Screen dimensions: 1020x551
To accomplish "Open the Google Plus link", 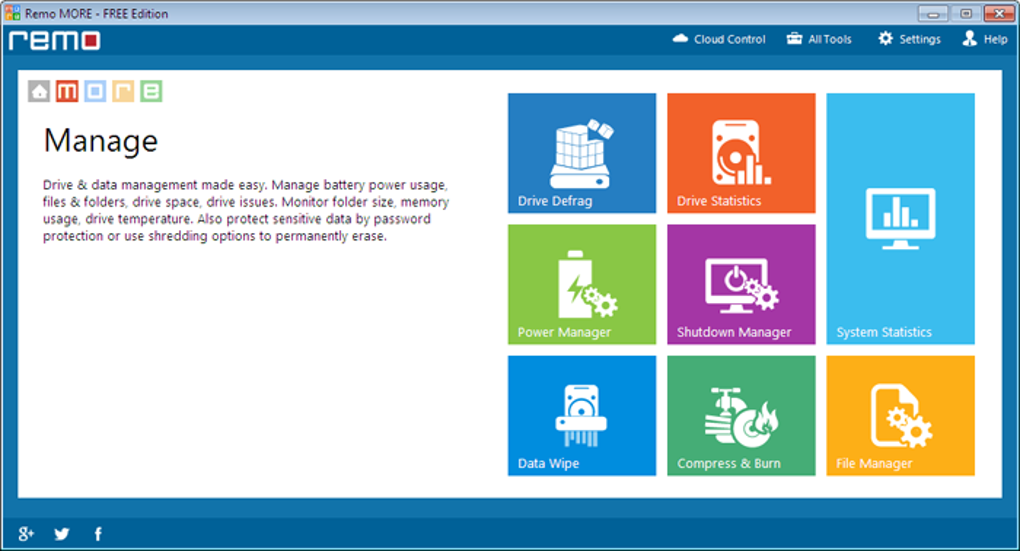I will (26, 534).
